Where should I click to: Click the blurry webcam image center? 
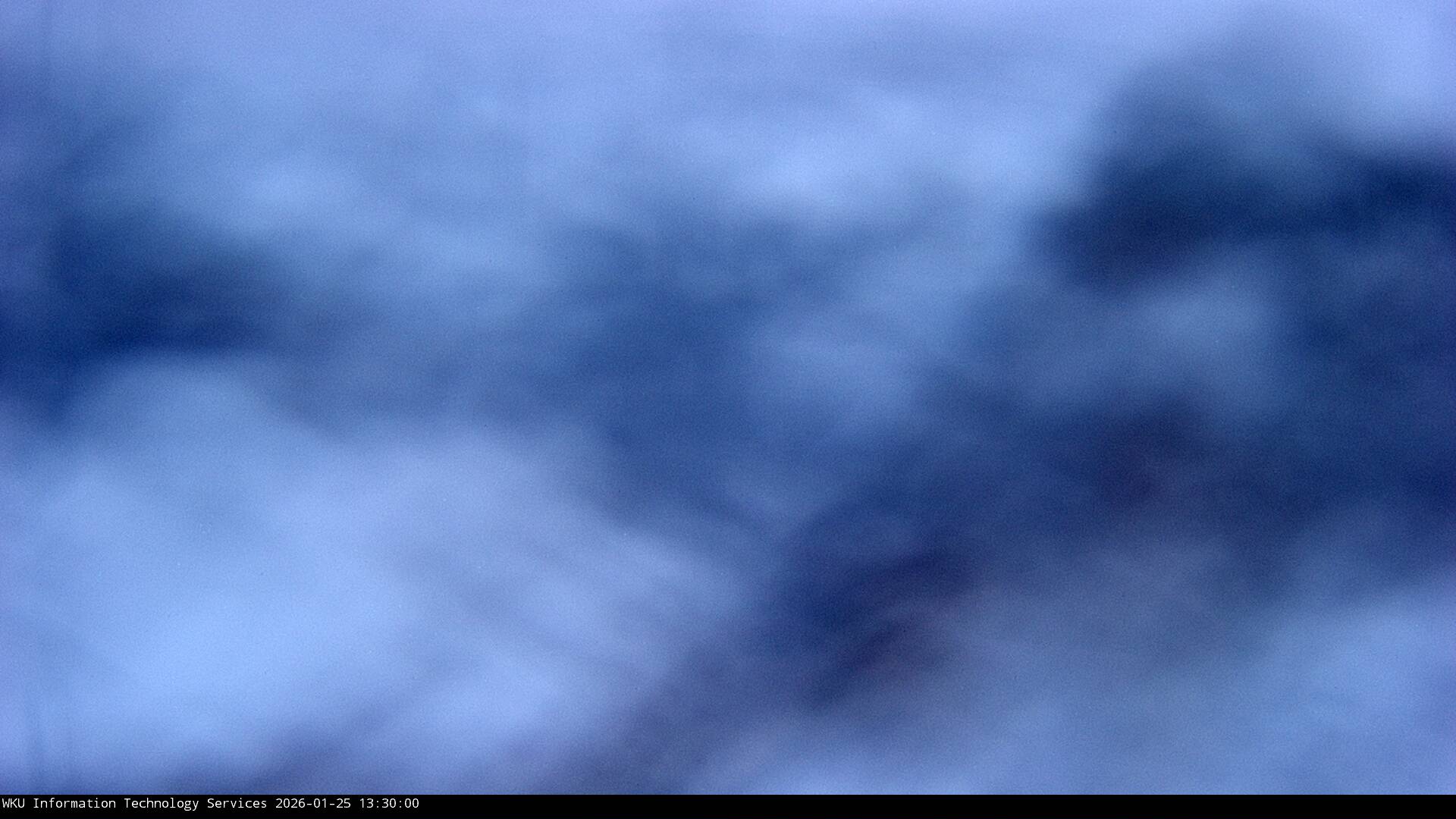pyautogui.click(x=728, y=397)
